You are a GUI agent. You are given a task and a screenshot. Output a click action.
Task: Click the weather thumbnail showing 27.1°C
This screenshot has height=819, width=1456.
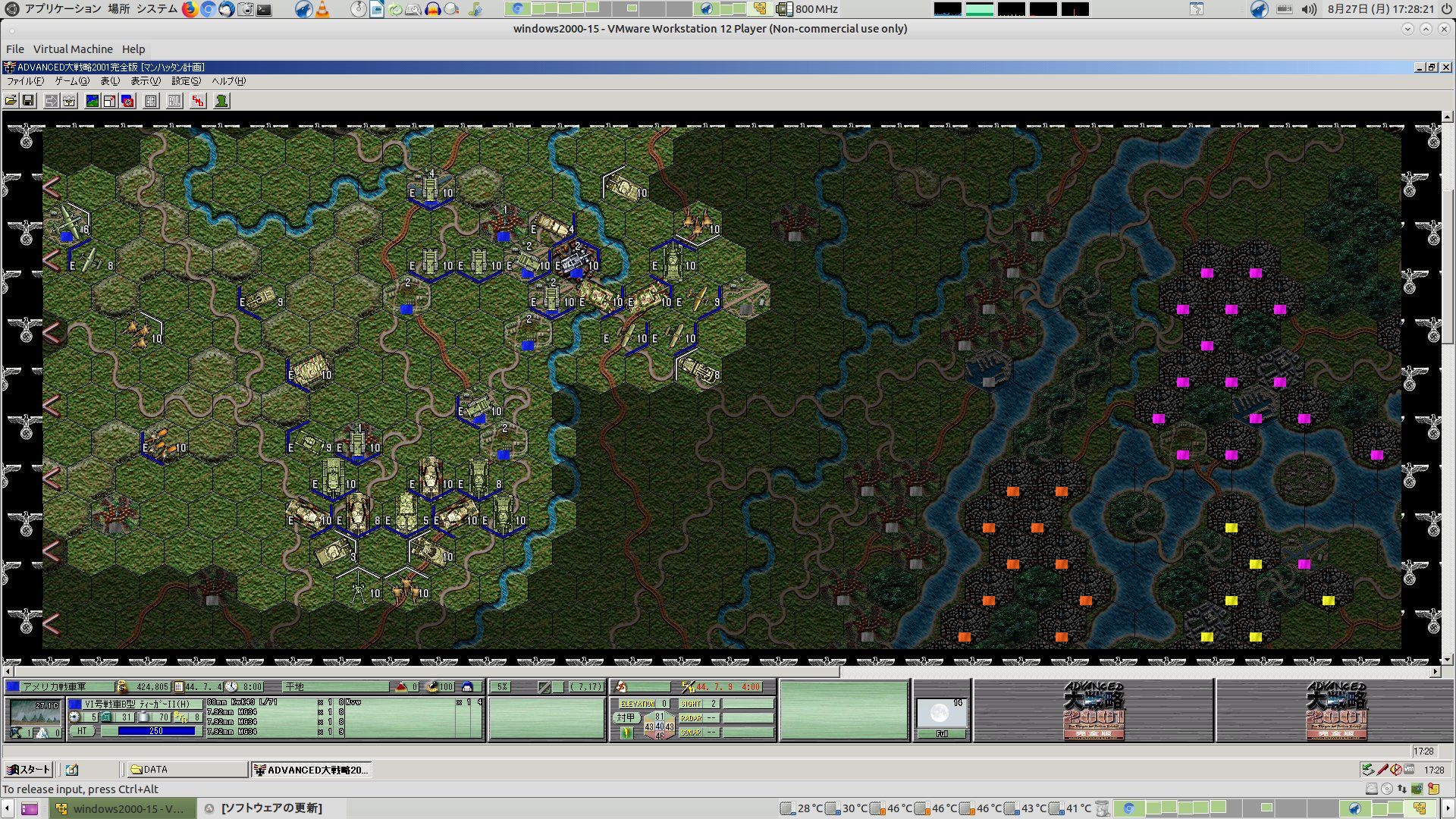point(36,713)
